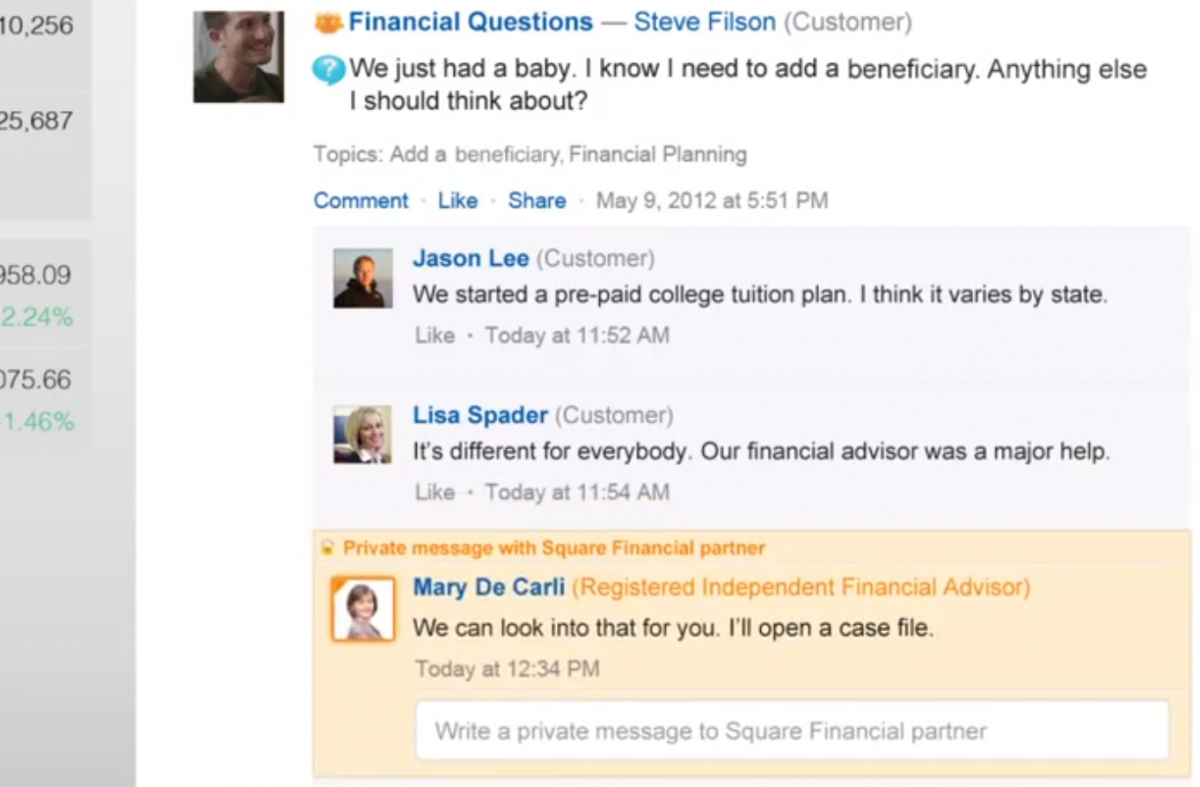Click the May 9, 2012 timestamp
1200x787 pixels.
tap(712, 200)
